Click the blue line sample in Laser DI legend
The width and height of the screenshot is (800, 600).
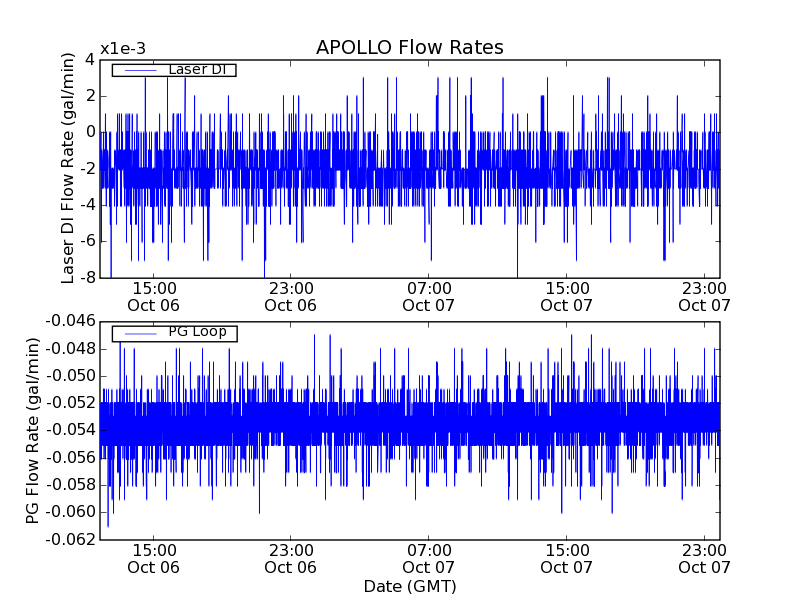(140, 70)
